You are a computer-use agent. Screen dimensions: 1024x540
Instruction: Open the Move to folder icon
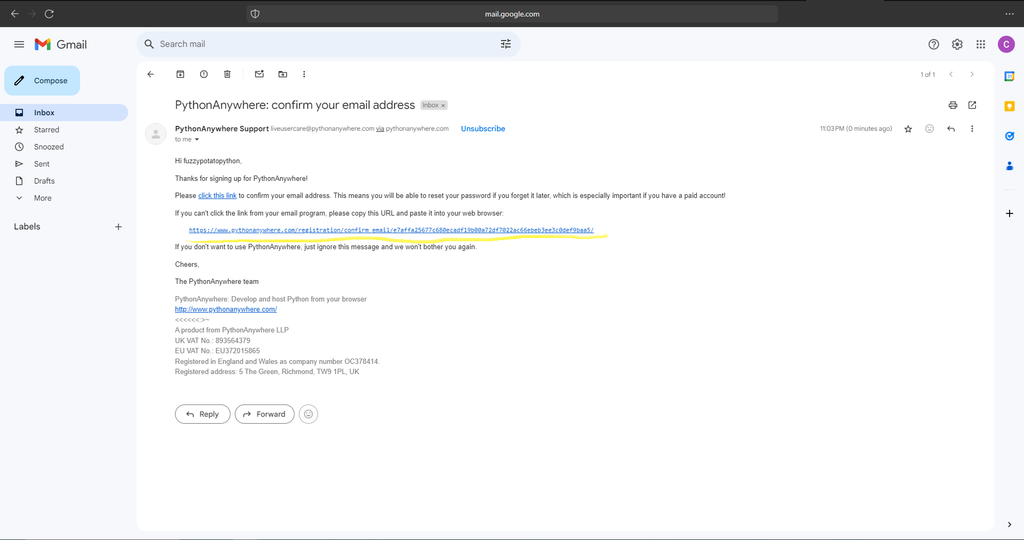click(283, 74)
